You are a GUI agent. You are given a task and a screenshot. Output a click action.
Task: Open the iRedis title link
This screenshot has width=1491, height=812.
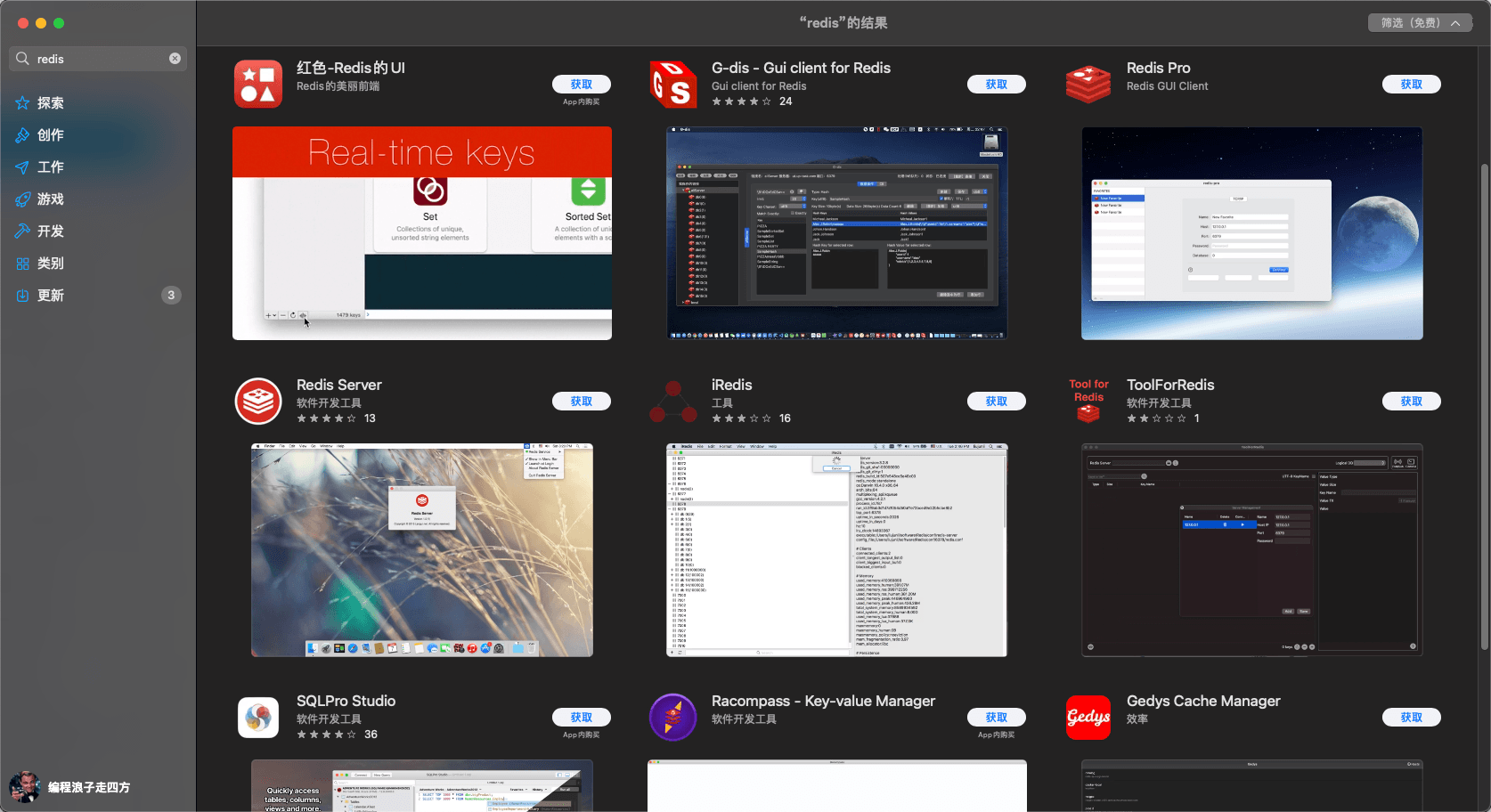pos(731,385)
